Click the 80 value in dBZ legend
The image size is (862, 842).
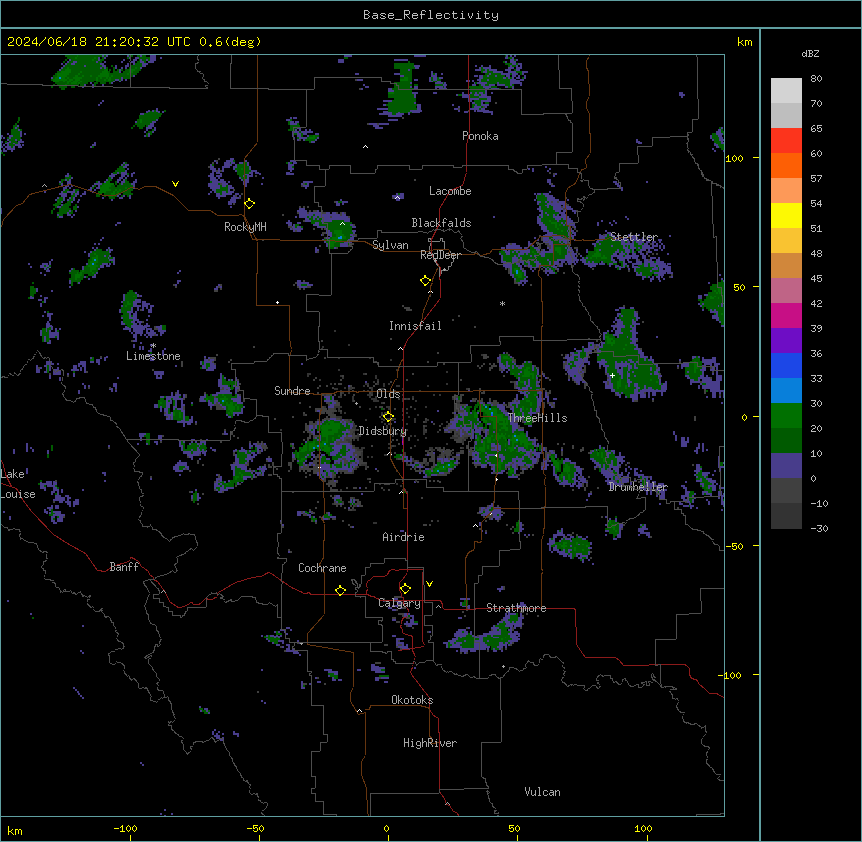point(816,79)
